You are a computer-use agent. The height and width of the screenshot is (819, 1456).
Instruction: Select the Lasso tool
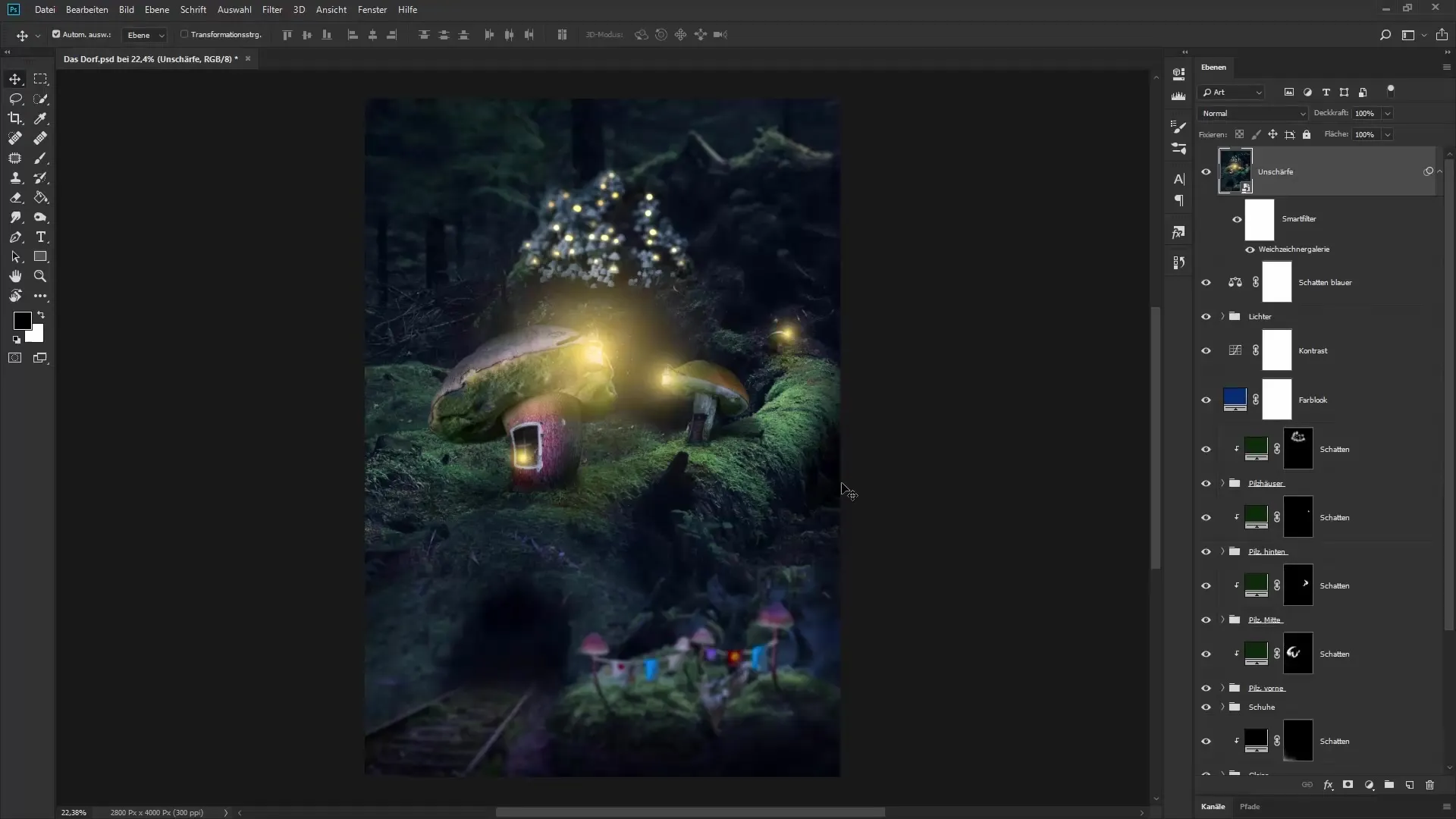coord(15,99)
